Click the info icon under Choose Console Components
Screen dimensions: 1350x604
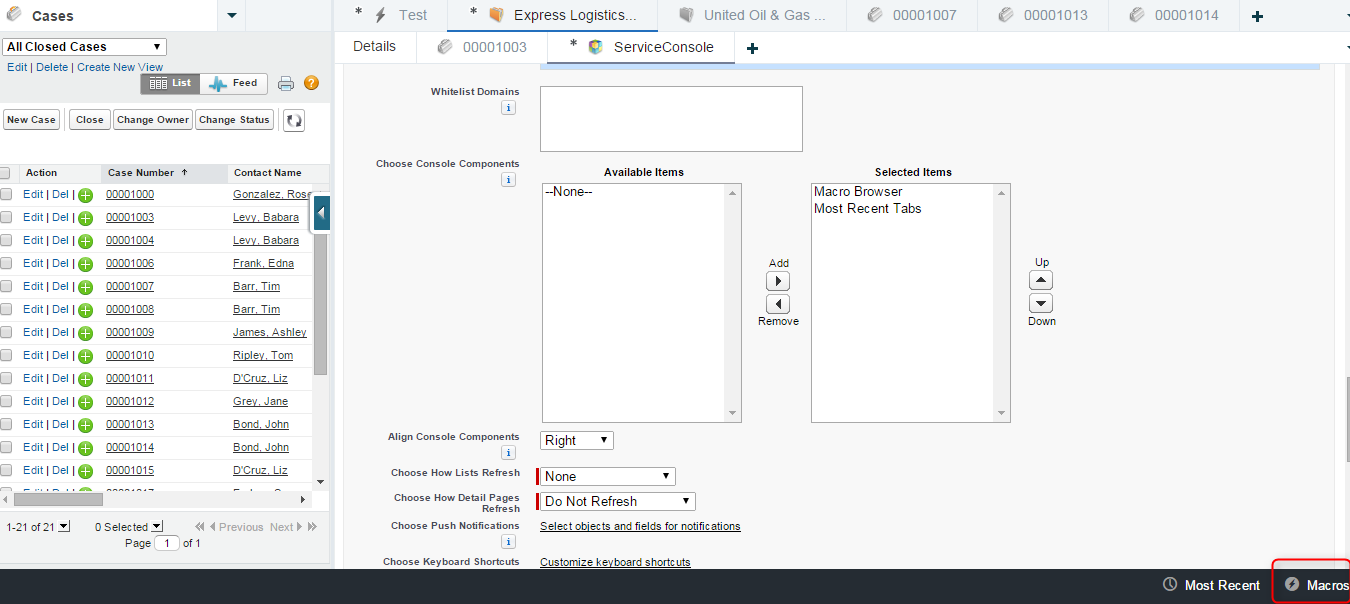(x=508, y=179)
